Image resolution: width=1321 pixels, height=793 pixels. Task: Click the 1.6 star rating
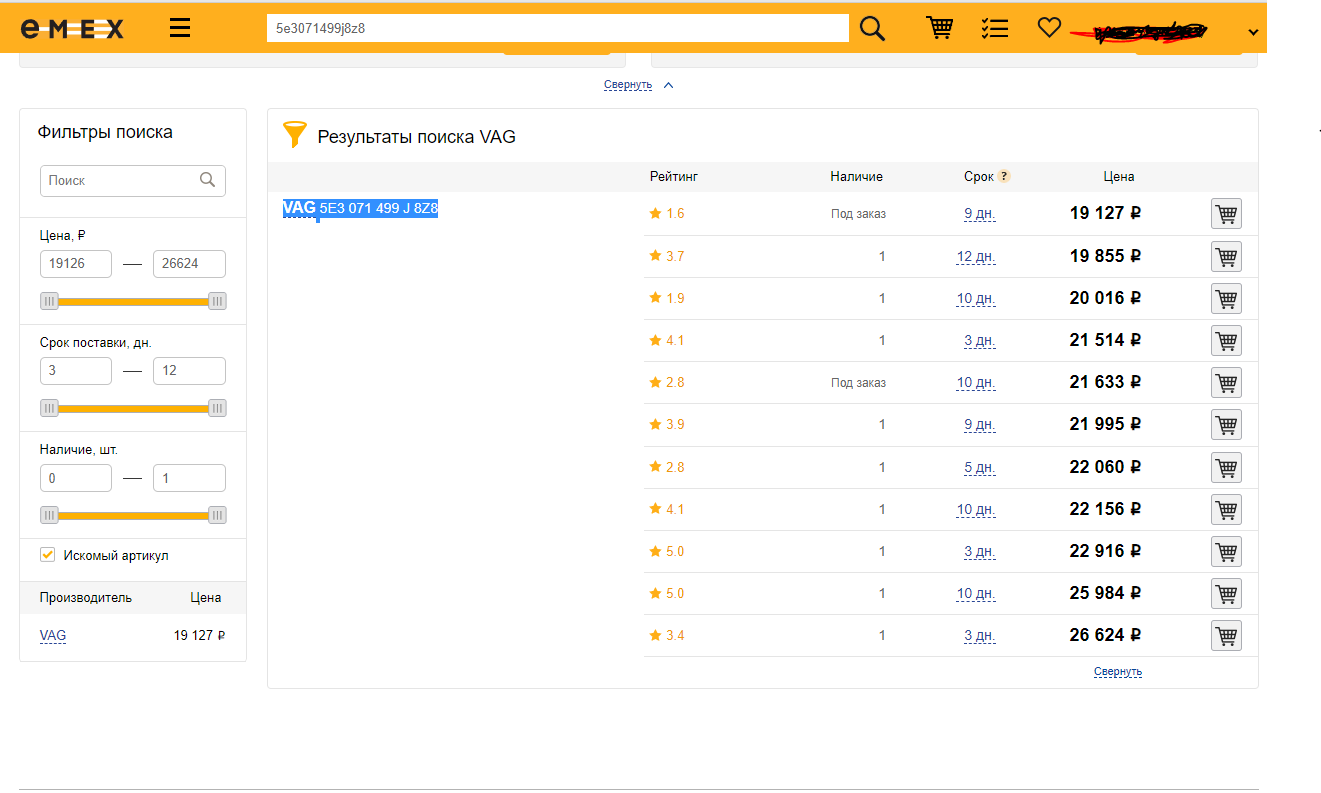[667, 214]
